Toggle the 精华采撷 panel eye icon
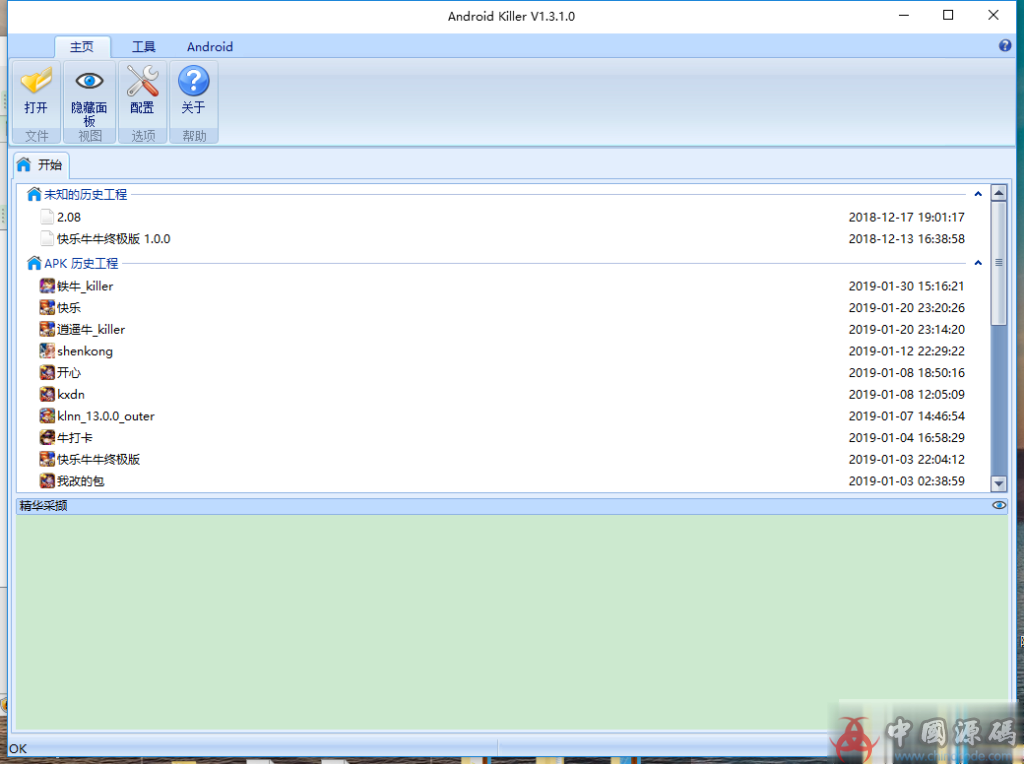Image resolution: width=1024 pixels, height=764 pixels. (x=999, y=505)
